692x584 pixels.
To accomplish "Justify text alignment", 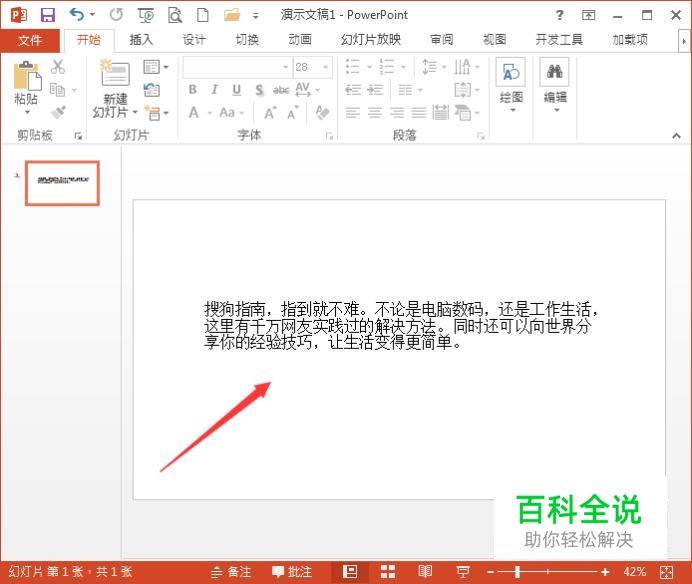I will pos(419,113).
